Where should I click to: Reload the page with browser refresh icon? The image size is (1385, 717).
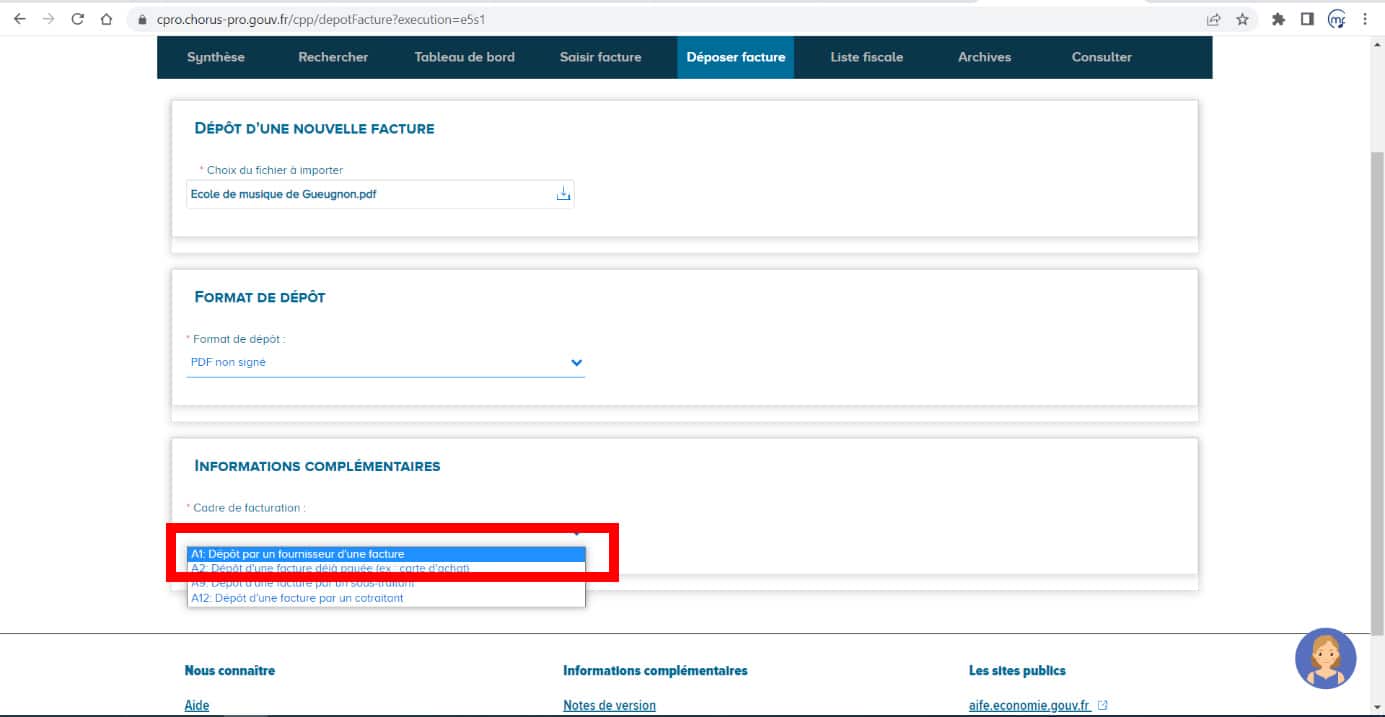coord(78,19)
